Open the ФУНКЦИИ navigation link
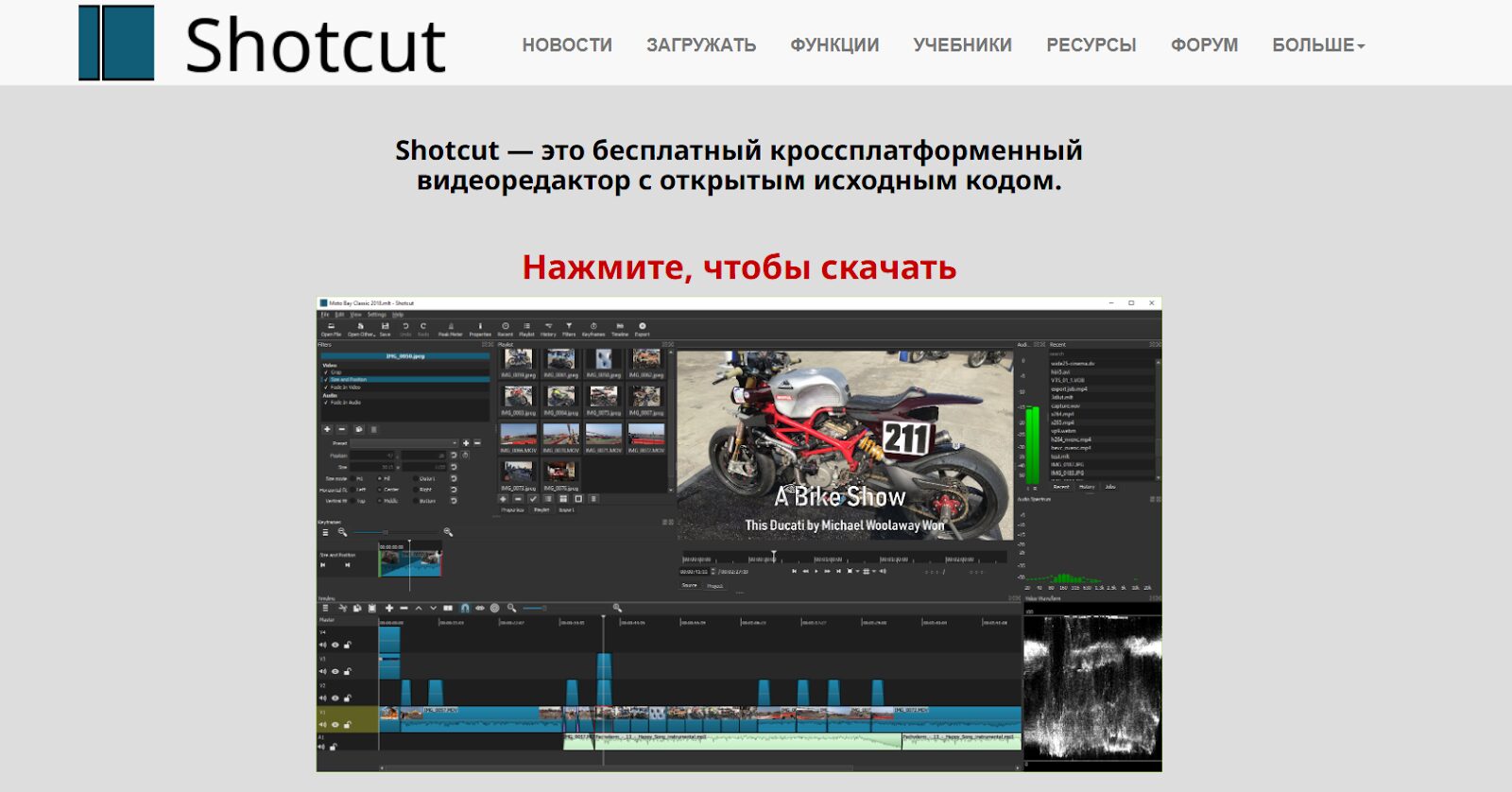Screen dimensions: 1512x792 (x=834, y=44)
